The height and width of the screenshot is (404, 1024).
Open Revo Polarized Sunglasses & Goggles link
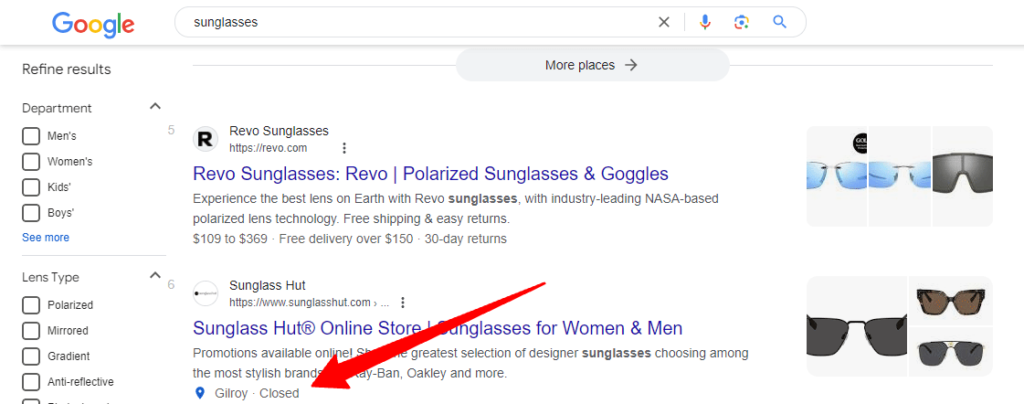pos(430,174)
